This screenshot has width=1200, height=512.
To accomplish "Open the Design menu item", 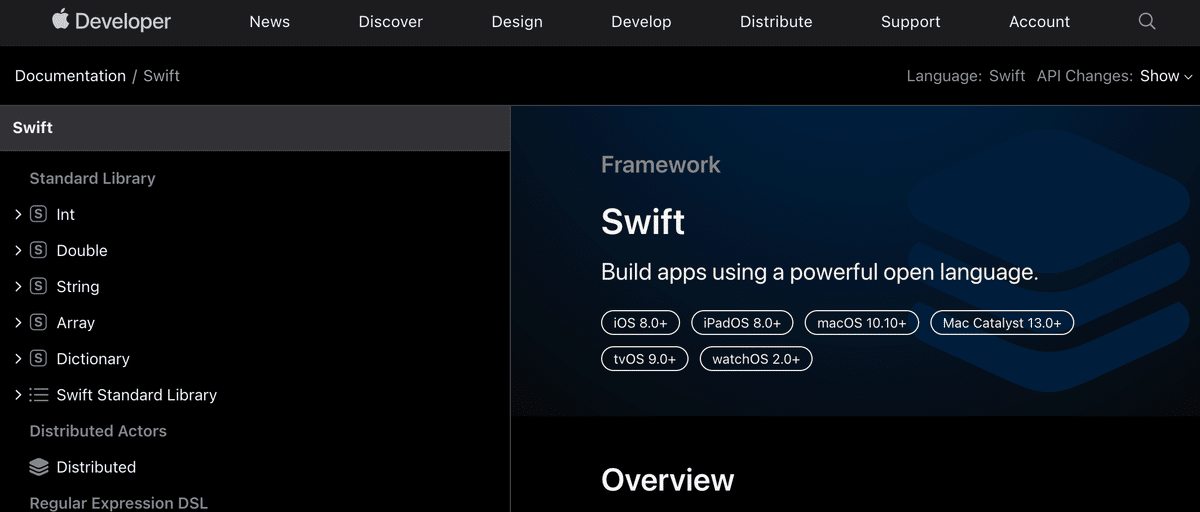I will click(x=517, y=21).
